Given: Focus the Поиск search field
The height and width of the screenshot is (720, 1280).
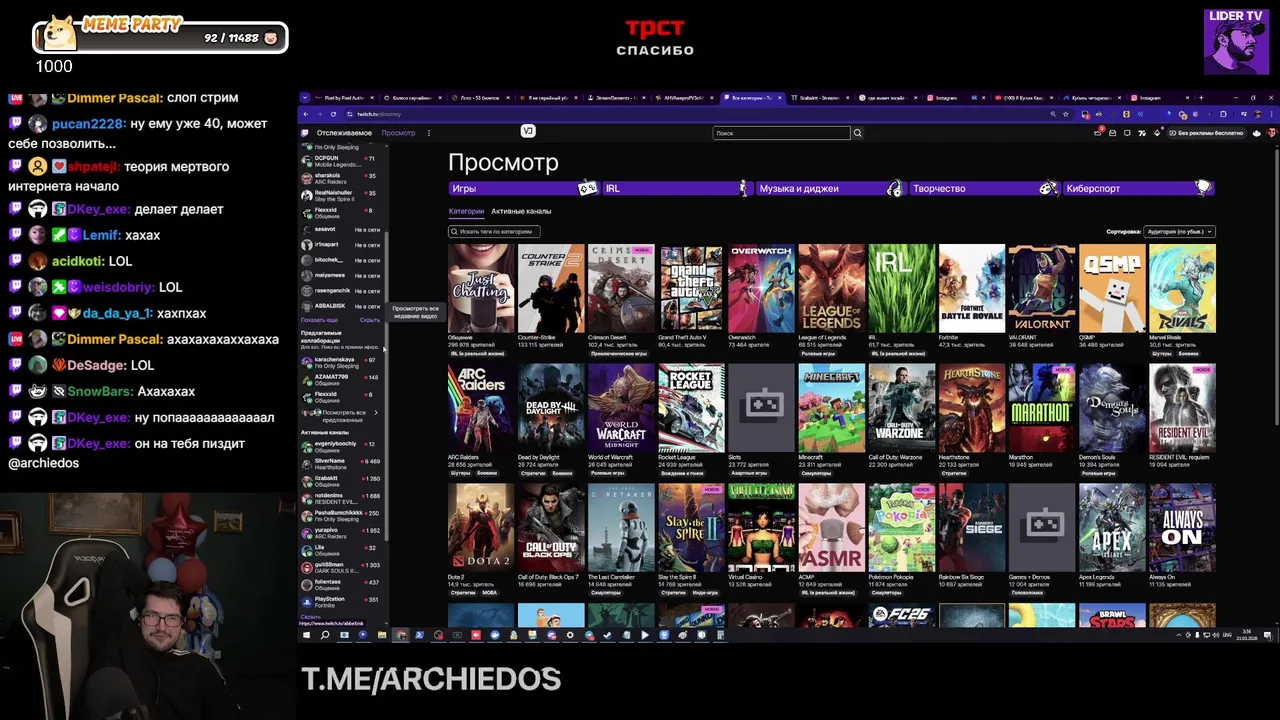Looking at the screenshot, I should point(782,133).
